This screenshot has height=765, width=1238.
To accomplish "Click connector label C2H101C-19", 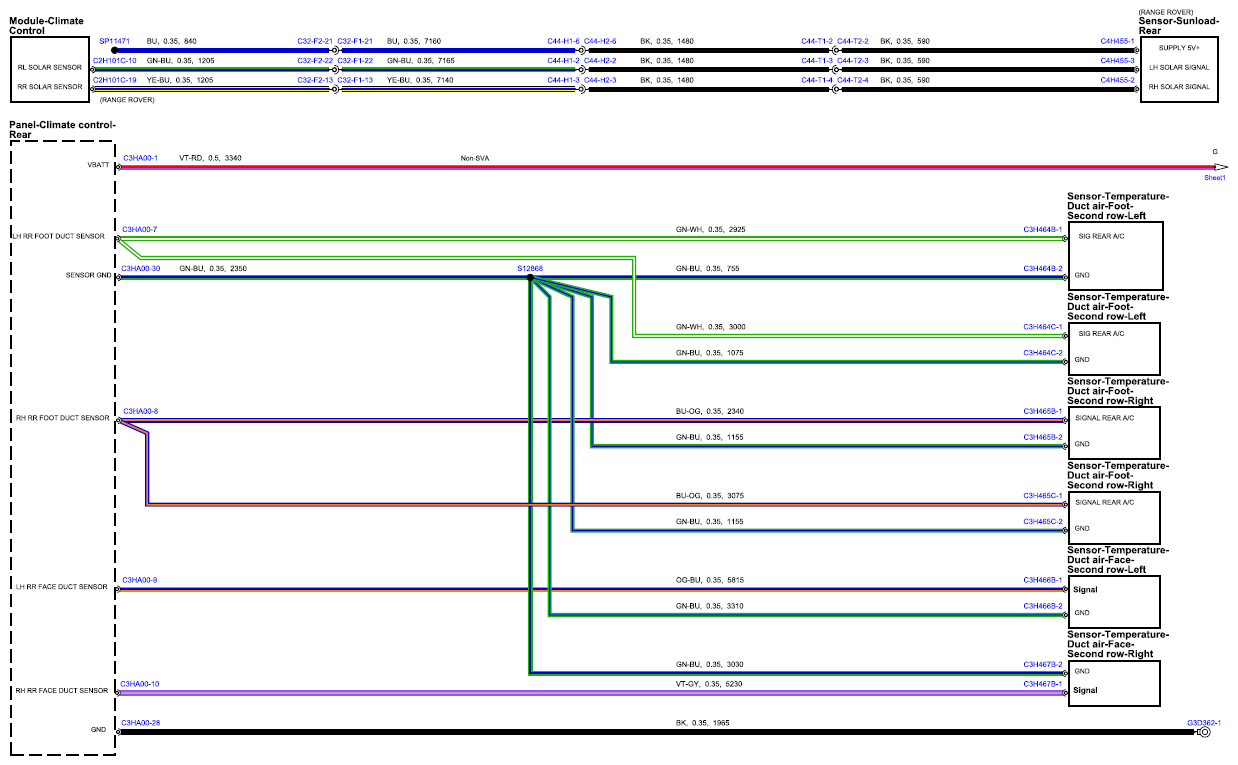I will click(x=114, y=79).
